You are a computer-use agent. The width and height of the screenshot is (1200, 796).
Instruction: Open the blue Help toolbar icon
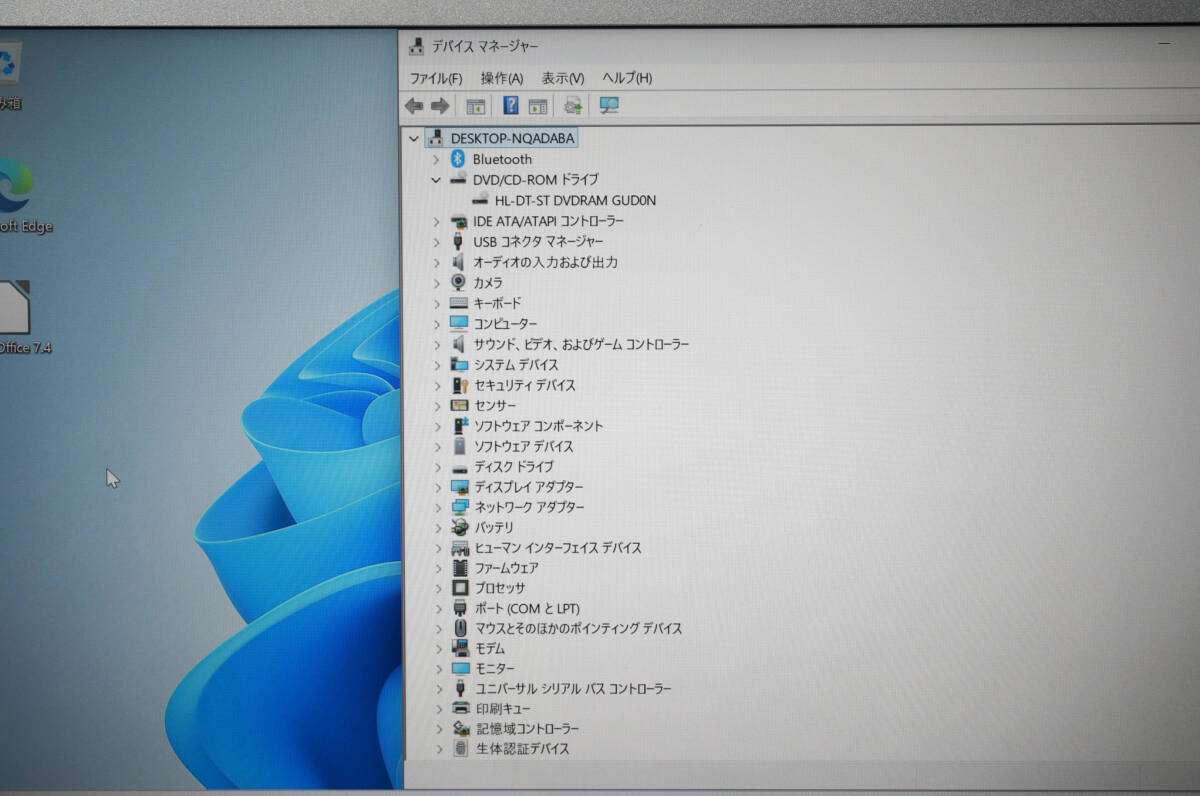coord(510,105)
